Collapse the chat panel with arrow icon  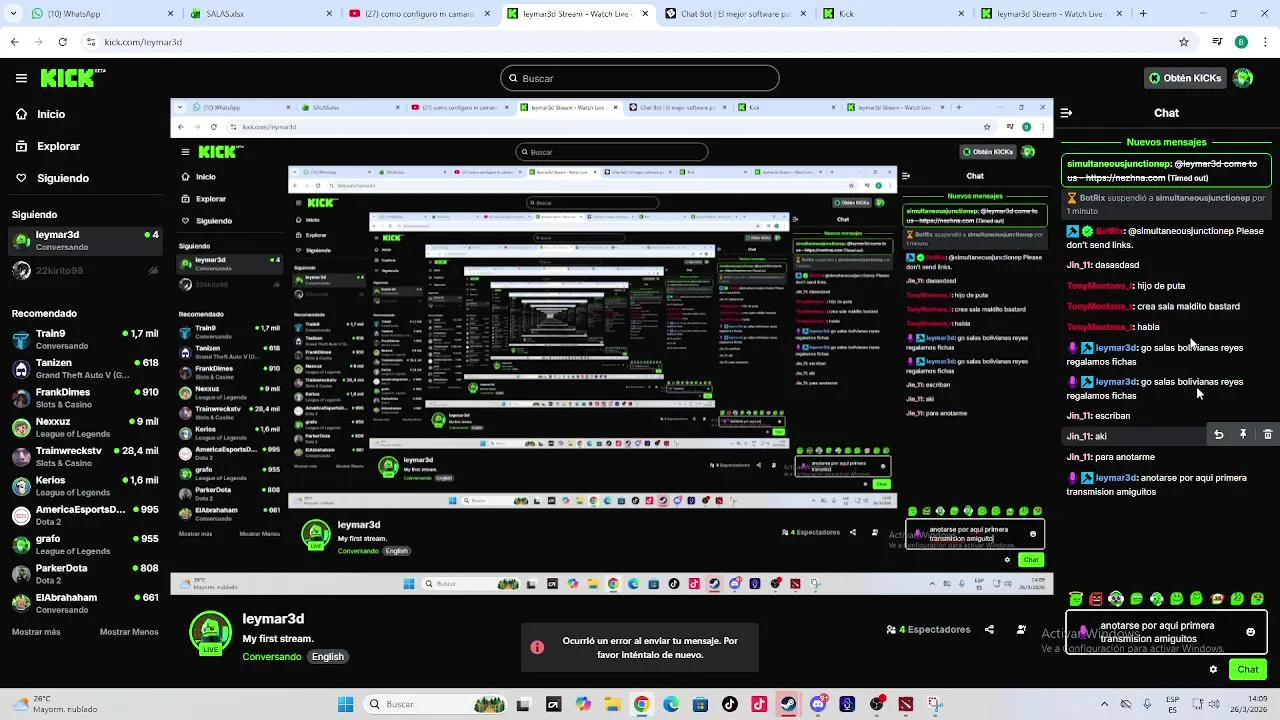coord(1066,113)
